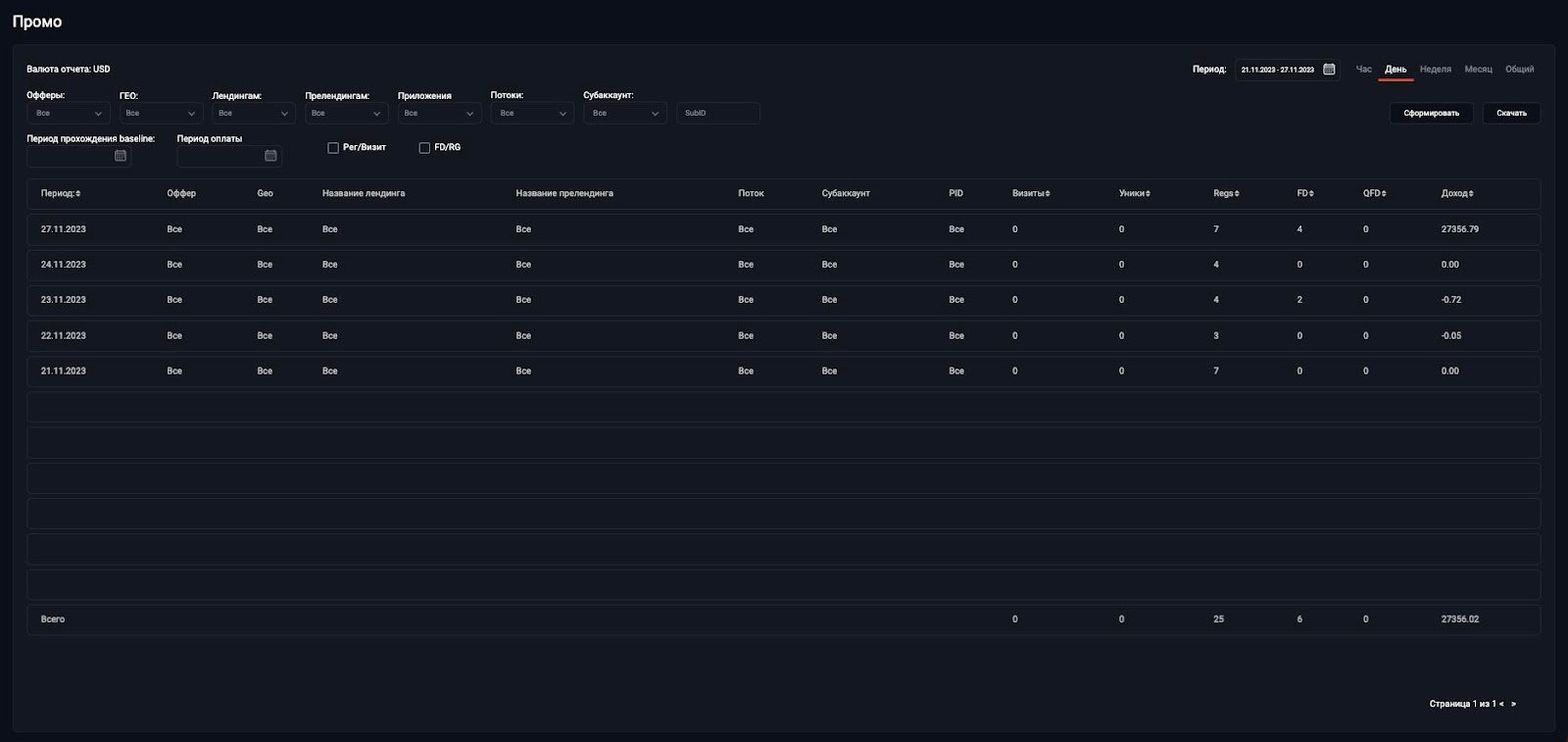Go to previous page arrow
This screenshot has width=1568, height=742.
[x=1501, y=704]
